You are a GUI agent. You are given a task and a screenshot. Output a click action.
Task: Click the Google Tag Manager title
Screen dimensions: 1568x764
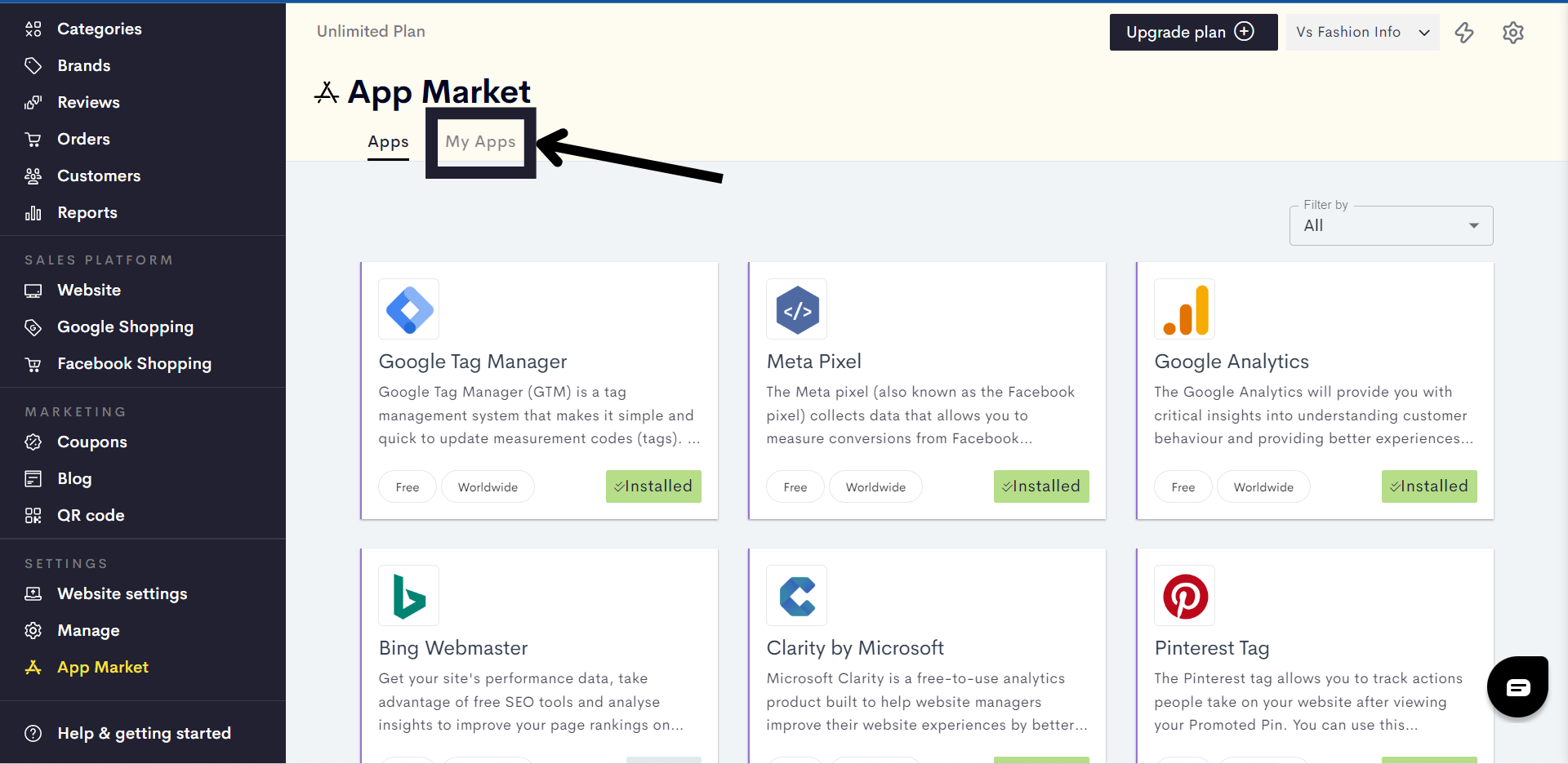(x=473, y=362)
